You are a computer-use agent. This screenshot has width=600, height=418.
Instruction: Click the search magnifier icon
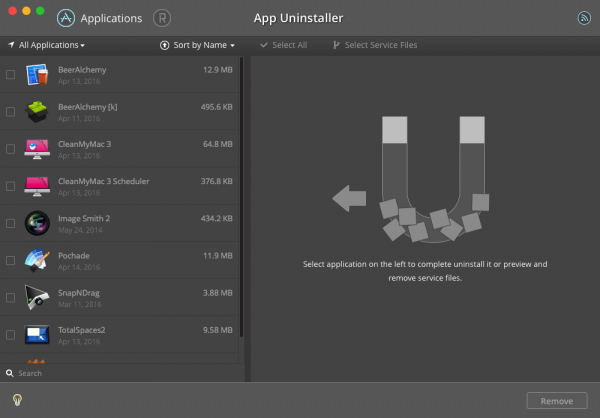10,373
